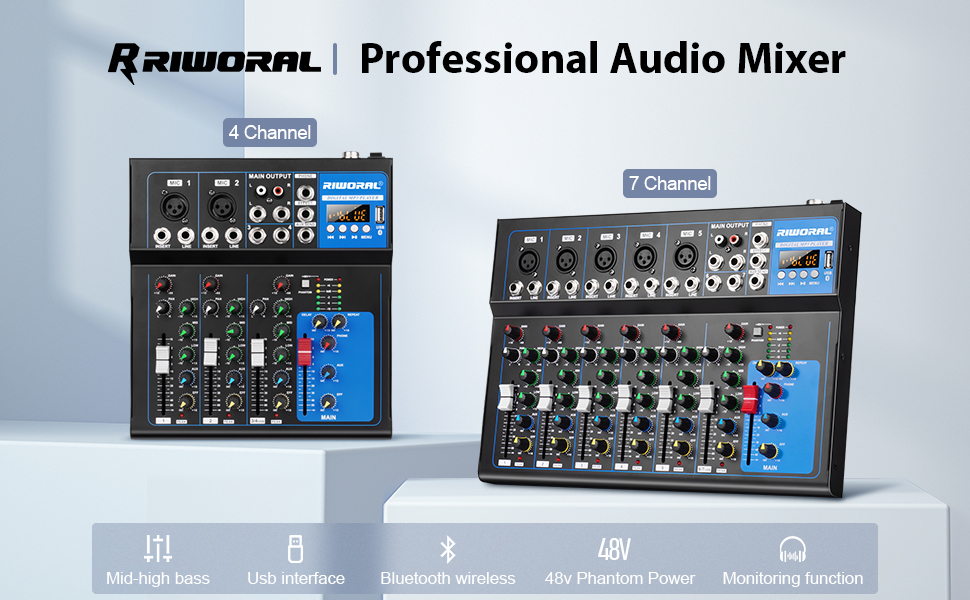The height and width of the screenshot is (600, 970).
Task: Select the Usb interface icon
Action: point(295,549)
